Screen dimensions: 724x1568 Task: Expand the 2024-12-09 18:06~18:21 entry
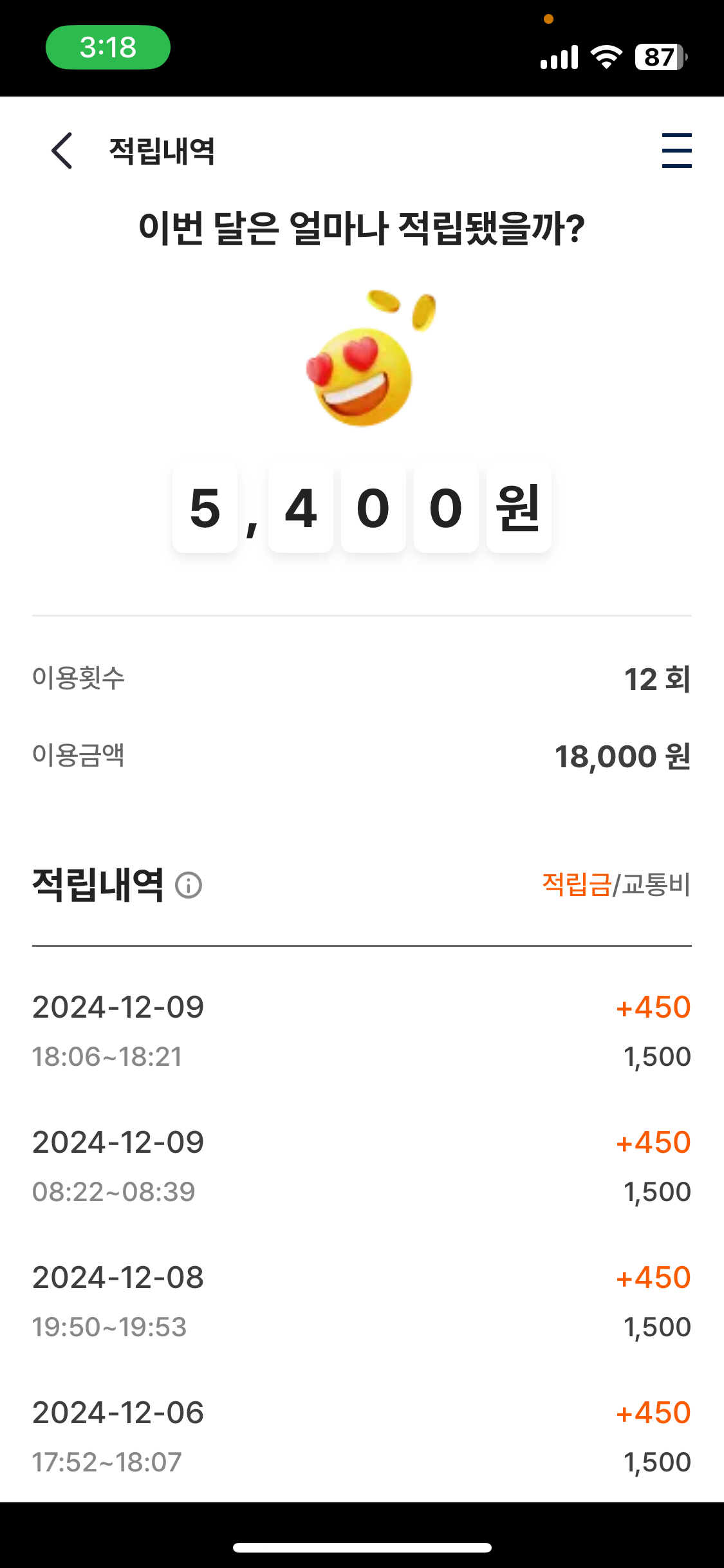pyautogui.click(x=362, y=1031)
